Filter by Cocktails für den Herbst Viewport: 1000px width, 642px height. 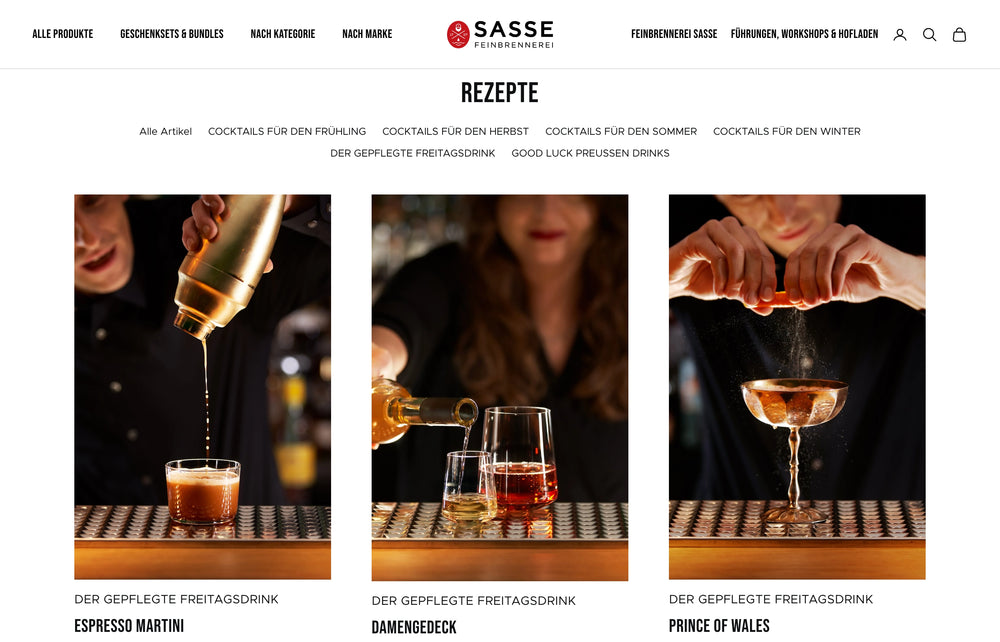[x=455, y=131]
